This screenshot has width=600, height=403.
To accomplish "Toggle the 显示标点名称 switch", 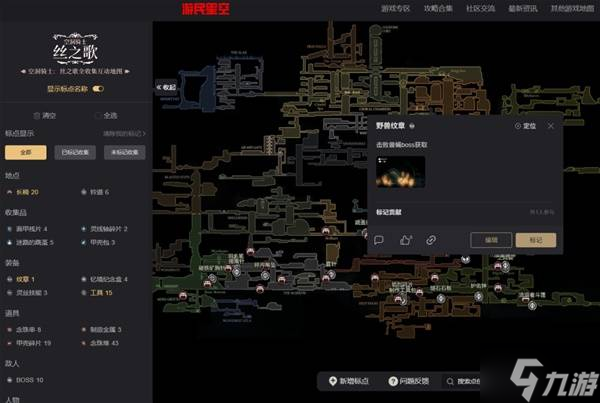I will point(98,89).
